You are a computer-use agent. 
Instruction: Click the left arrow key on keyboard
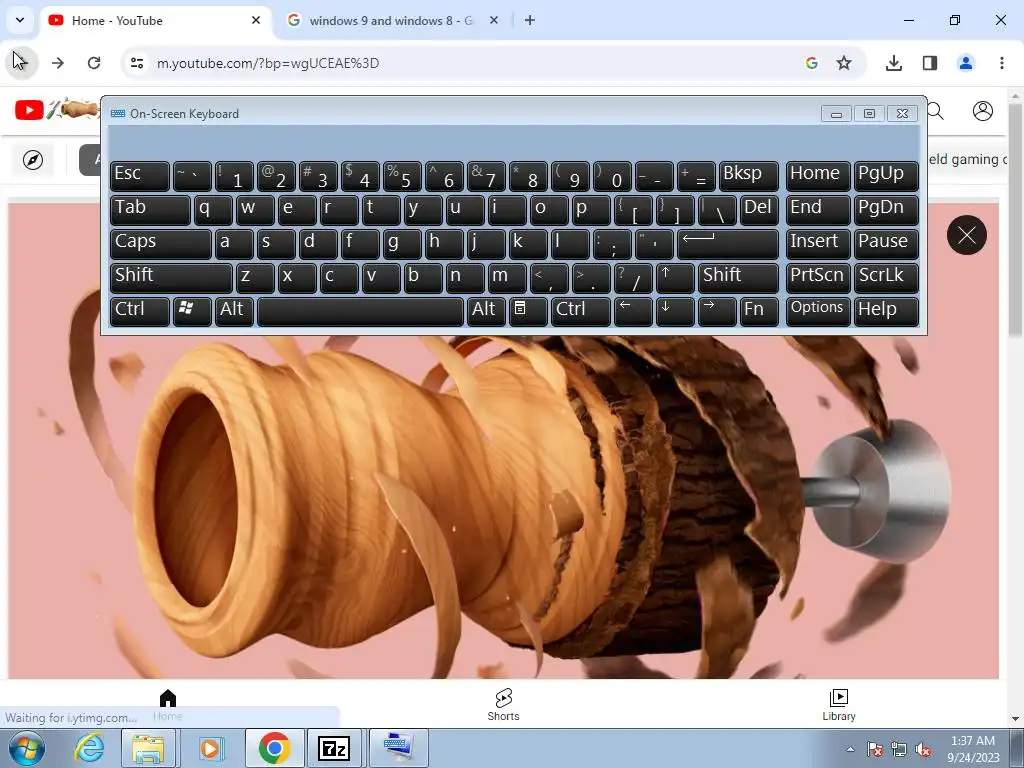pos(633,312)
